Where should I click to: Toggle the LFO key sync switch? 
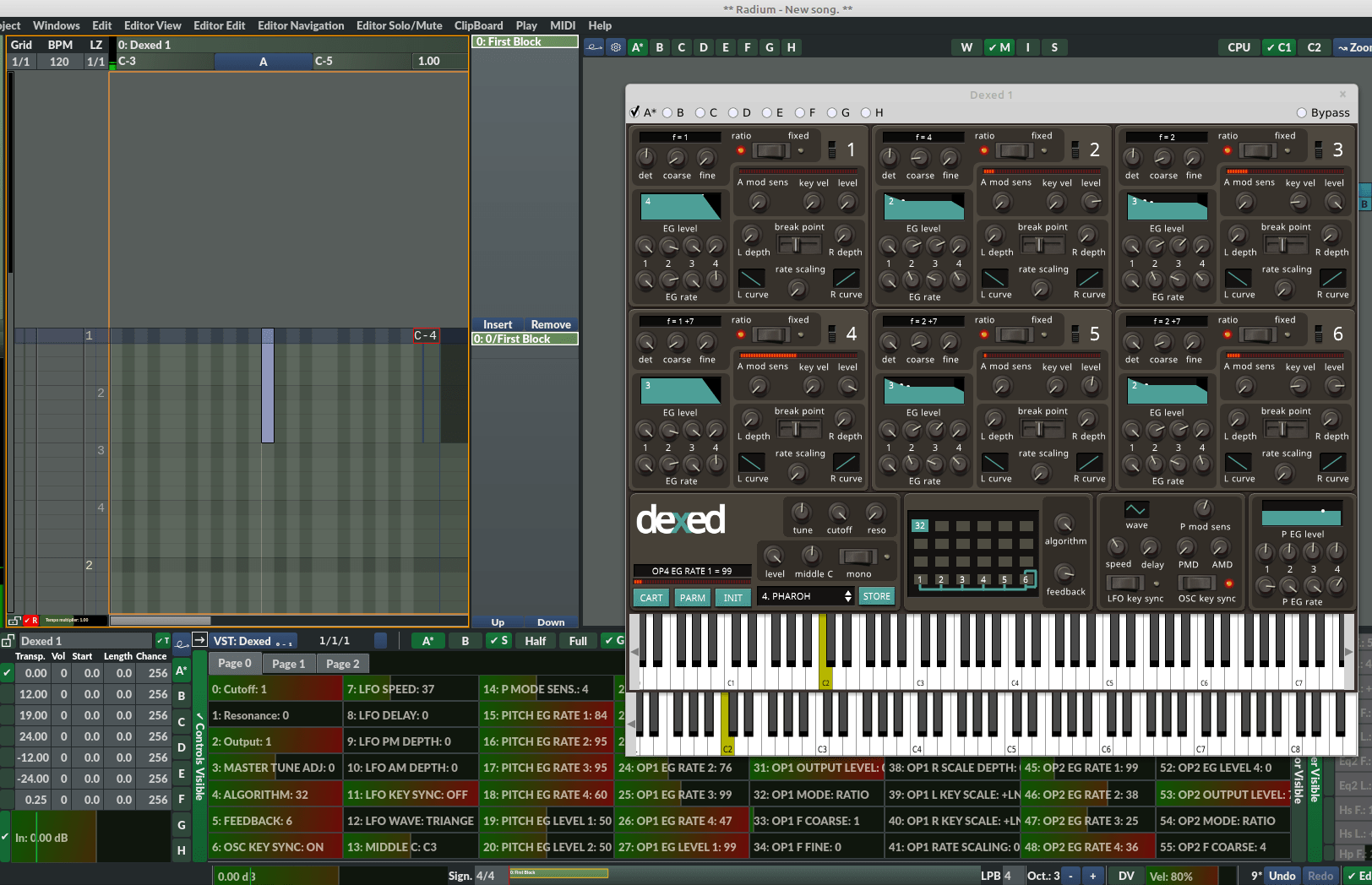(x=1124, y=583)
